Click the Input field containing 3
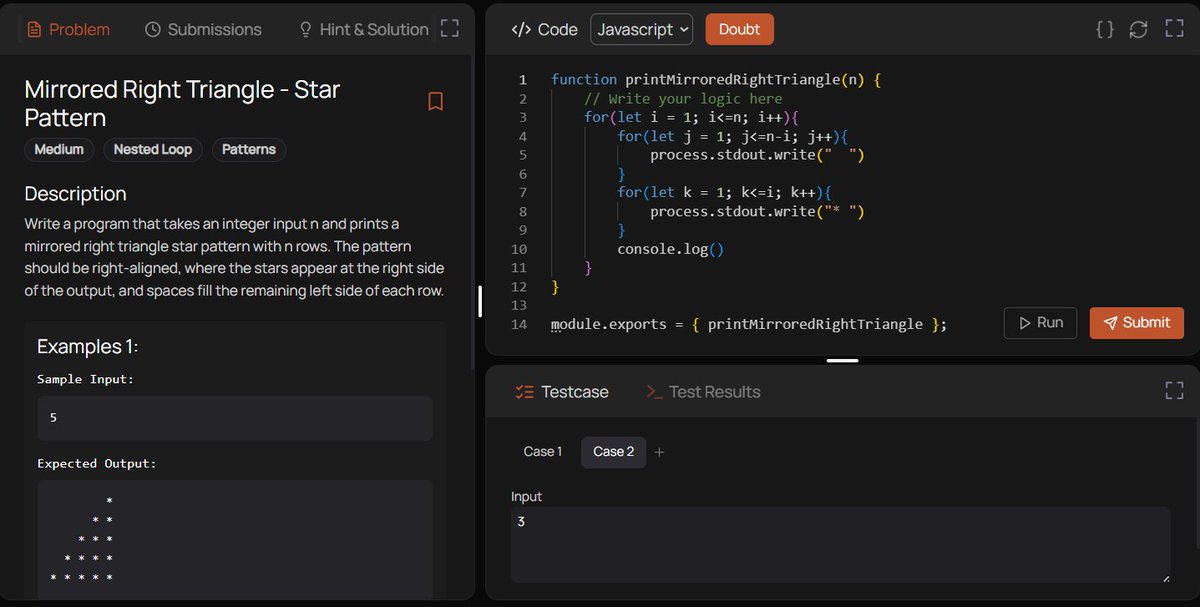 click(x=840, y=544)
